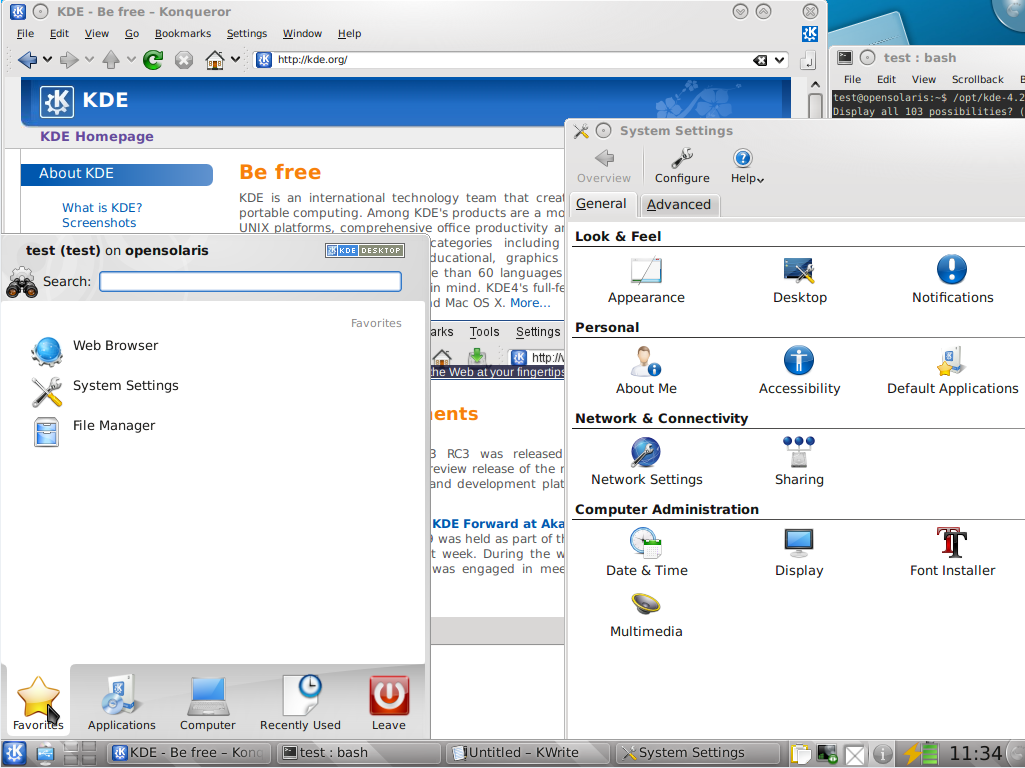Expand the URL history dropdown arrow
The image size is (1025, 768).
[781, 60]
